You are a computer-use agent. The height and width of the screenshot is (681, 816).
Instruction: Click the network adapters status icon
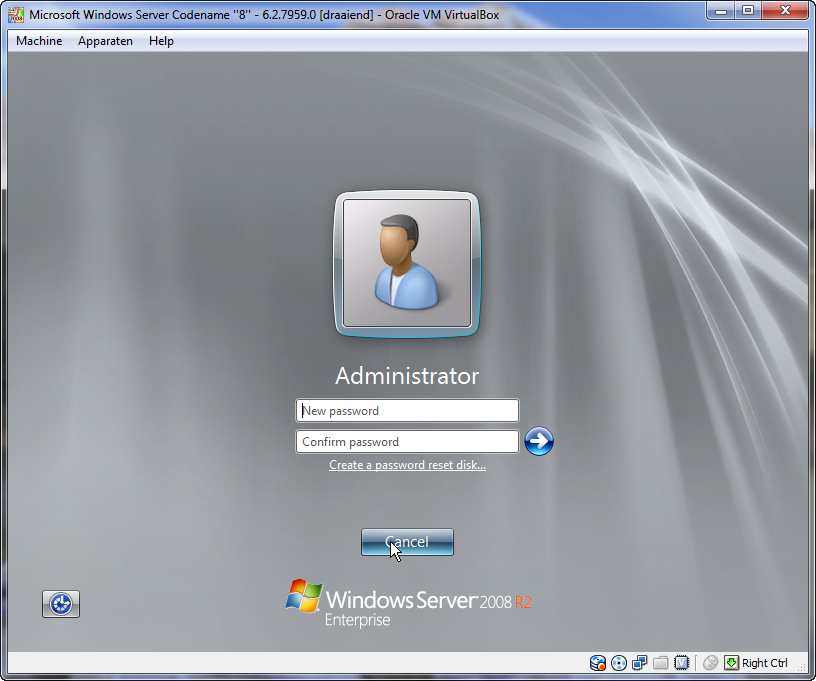tap(640, 663)
